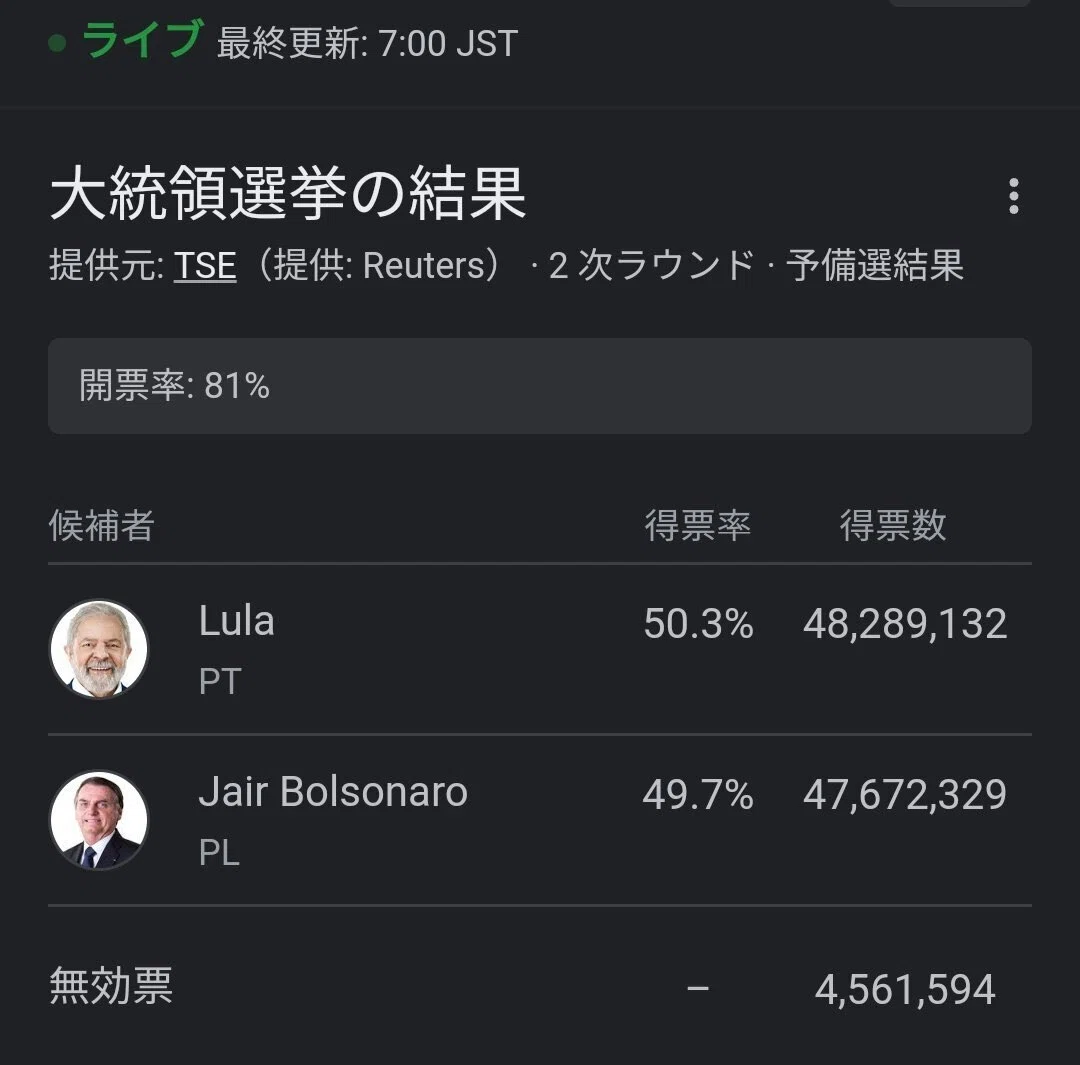Select the Lula candidate name
Viewport: 1080px width, 1065px height.
click(237, 621)
